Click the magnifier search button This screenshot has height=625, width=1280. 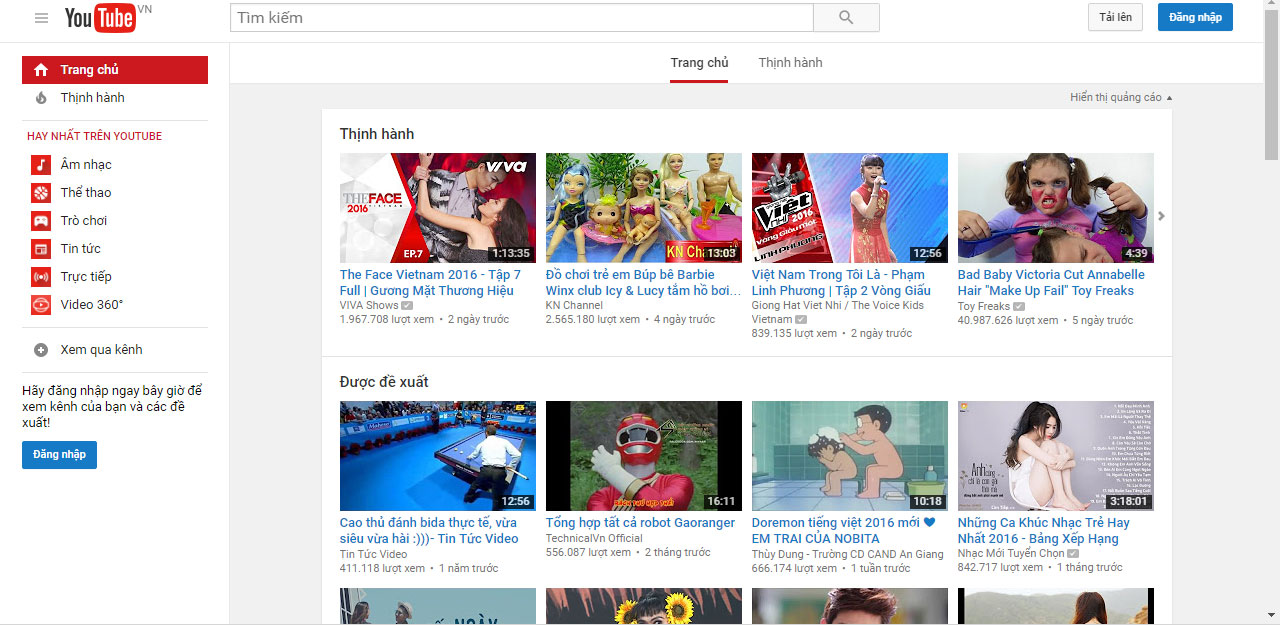point(846,18)
